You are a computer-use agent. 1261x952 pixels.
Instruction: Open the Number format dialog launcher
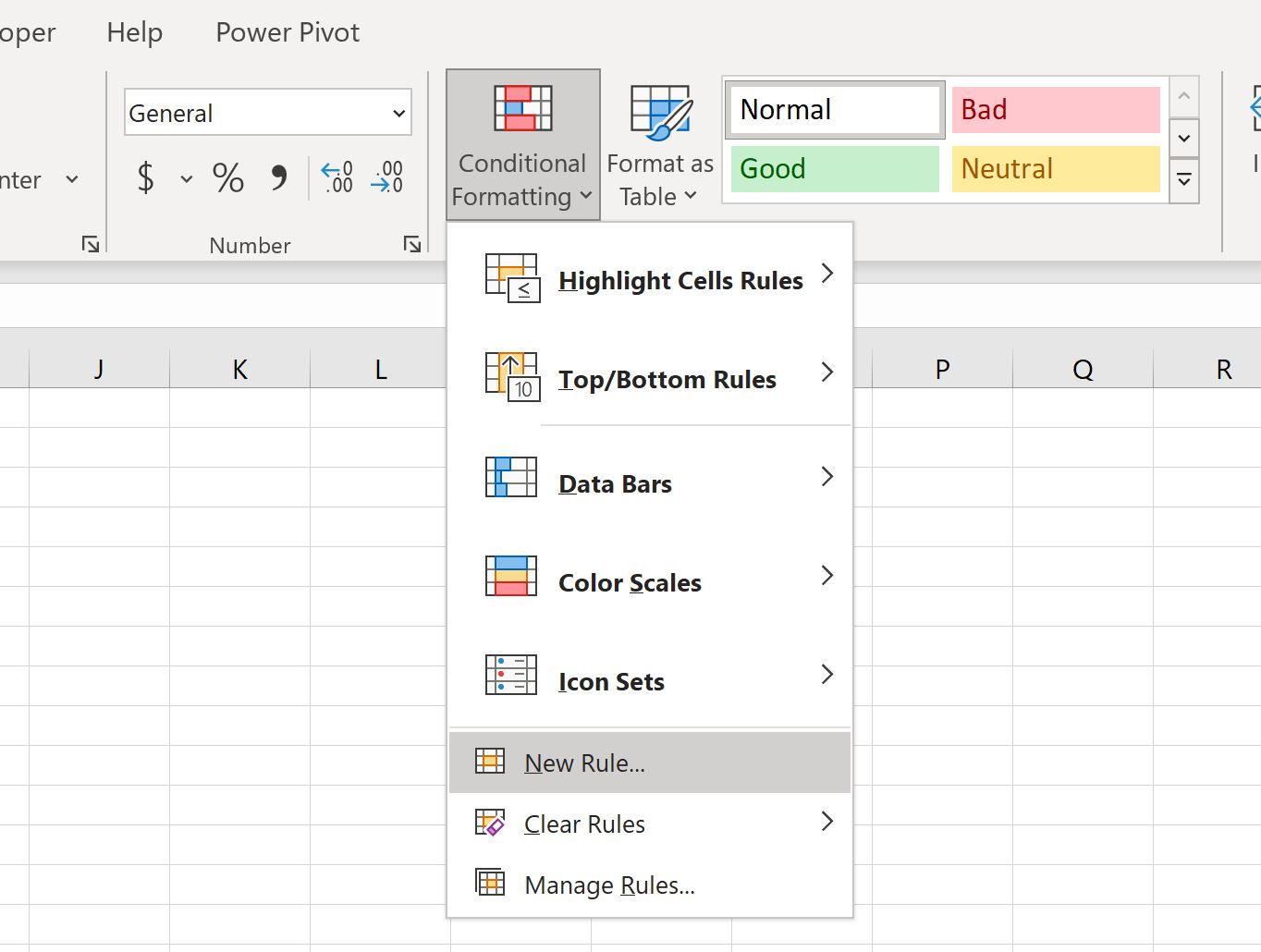pyautogui.click(x=412, y=244)
